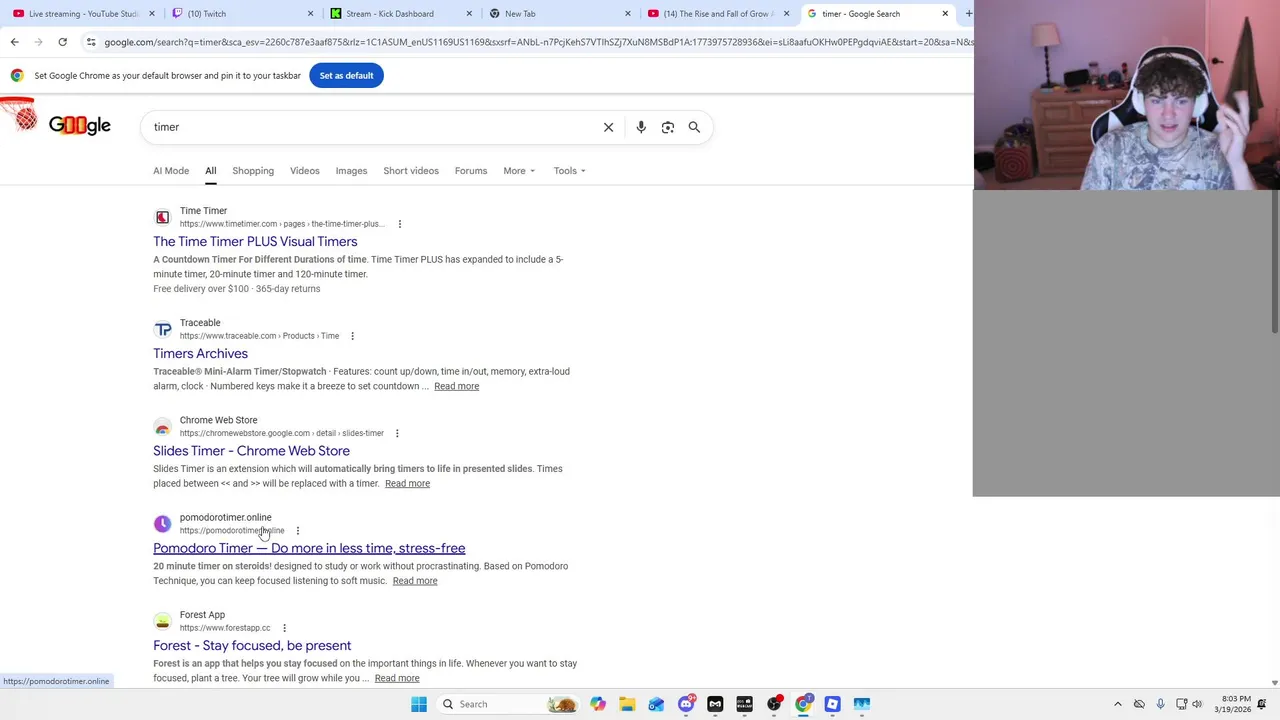Open site information icon in address bar
The image size is (1280, 720).
tap(91, 42)
